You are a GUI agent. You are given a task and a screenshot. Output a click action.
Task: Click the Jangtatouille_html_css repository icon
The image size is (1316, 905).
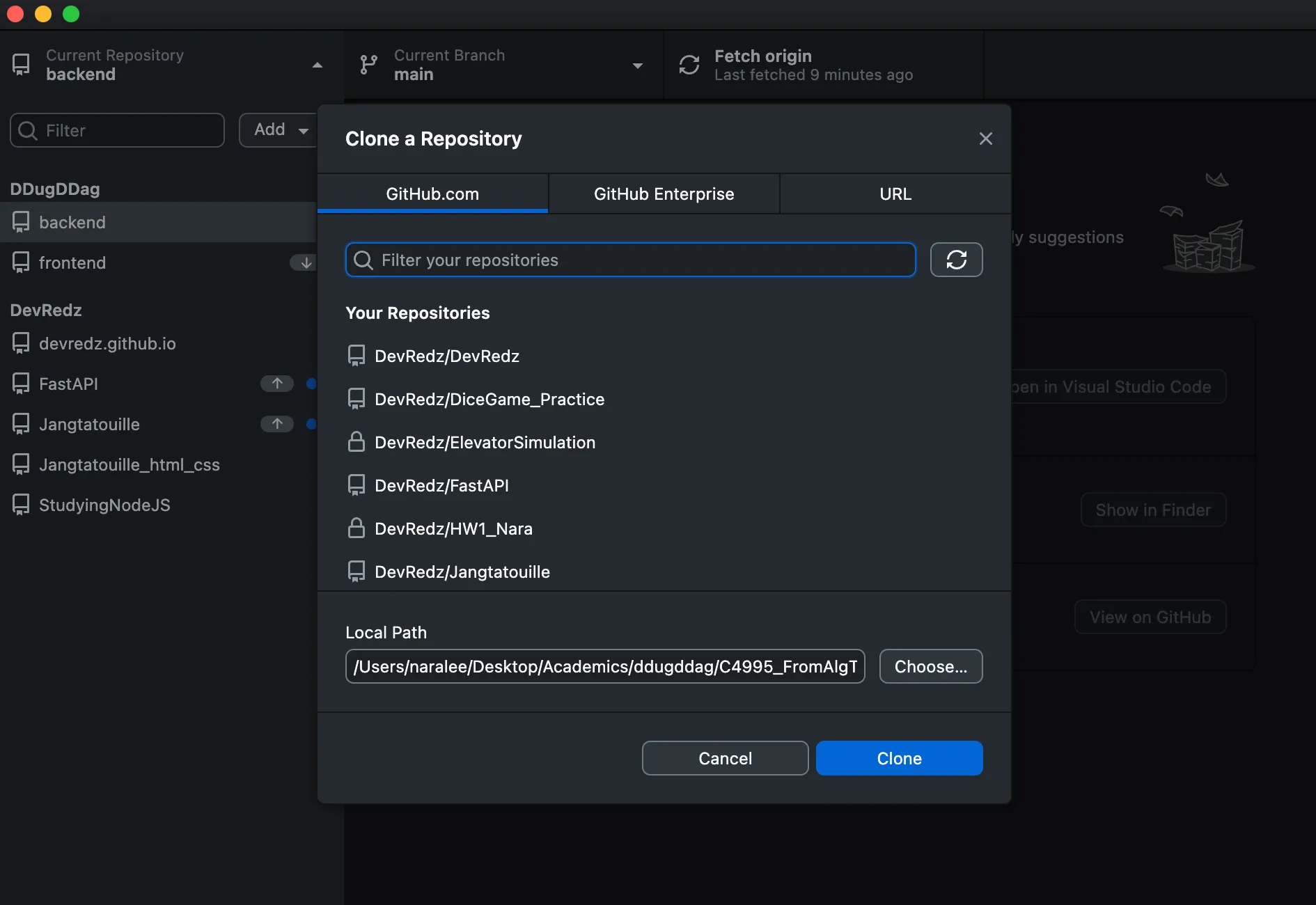21,464
